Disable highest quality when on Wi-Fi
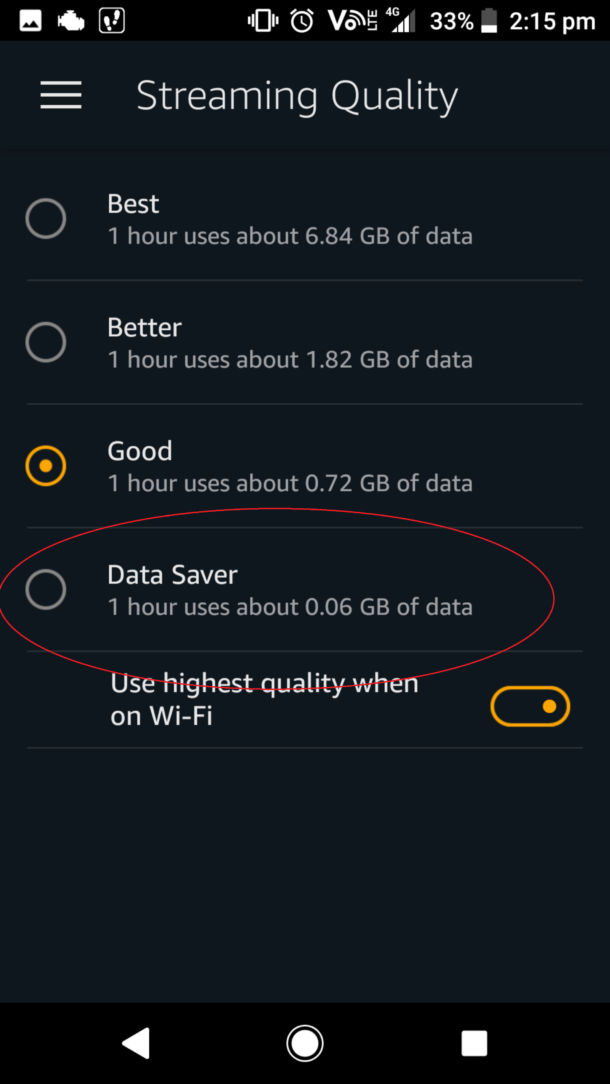This screenshot has height=1084, width=610. pos(530,706)
